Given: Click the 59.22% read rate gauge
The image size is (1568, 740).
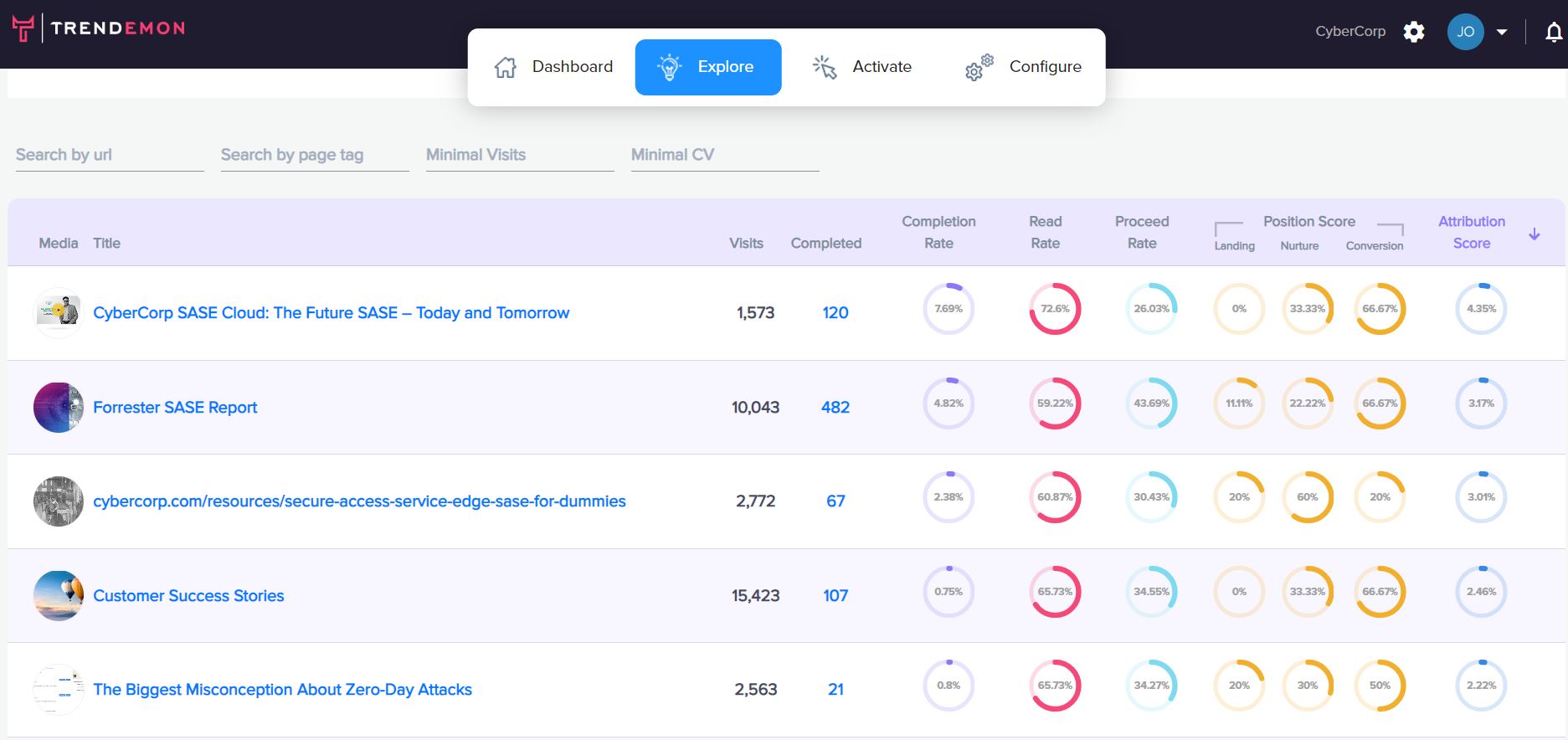Looking at the screenshot, I should click(1055, 403).
